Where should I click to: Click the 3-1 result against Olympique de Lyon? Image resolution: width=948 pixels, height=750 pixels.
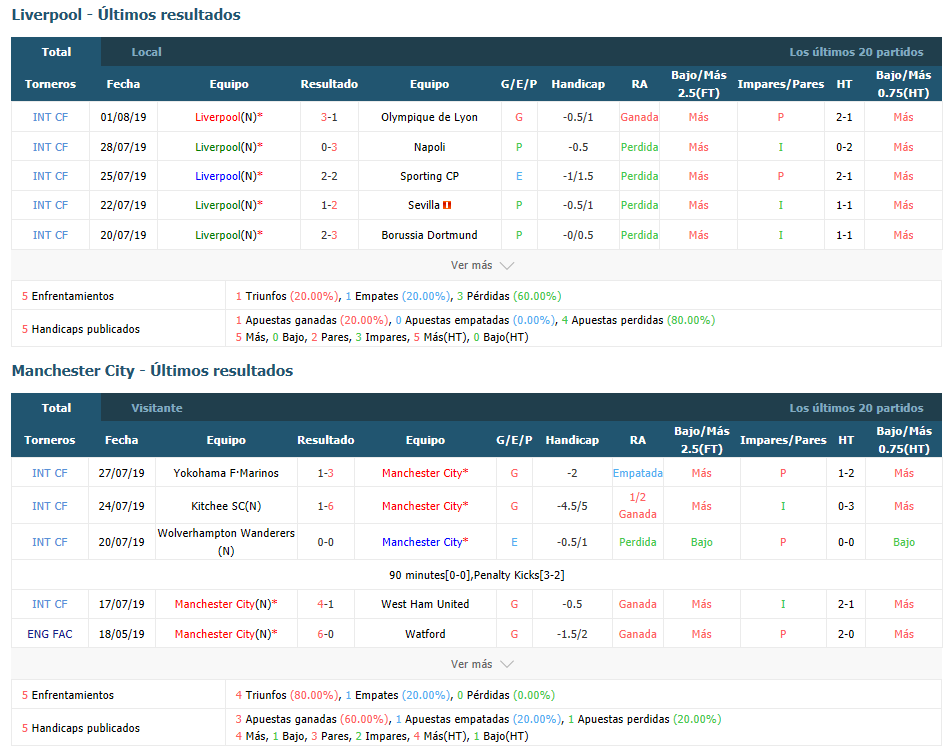[329, 117]
